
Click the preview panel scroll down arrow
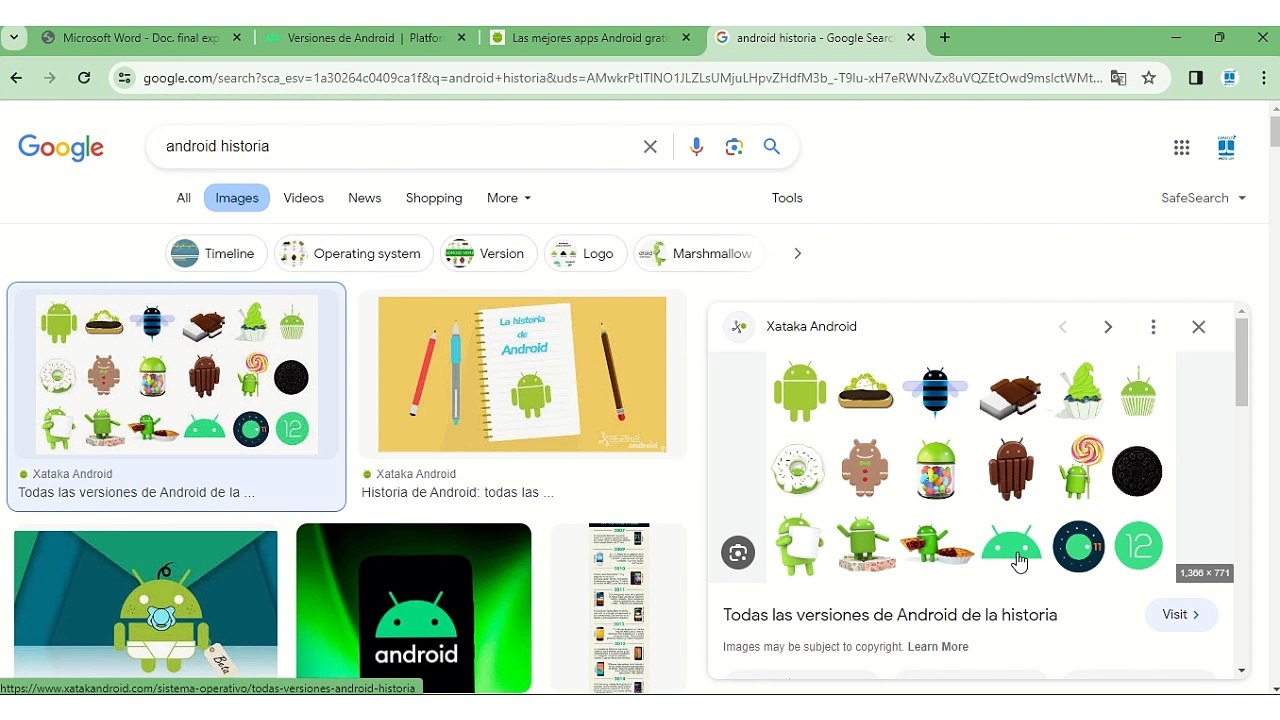(1241, 671)
